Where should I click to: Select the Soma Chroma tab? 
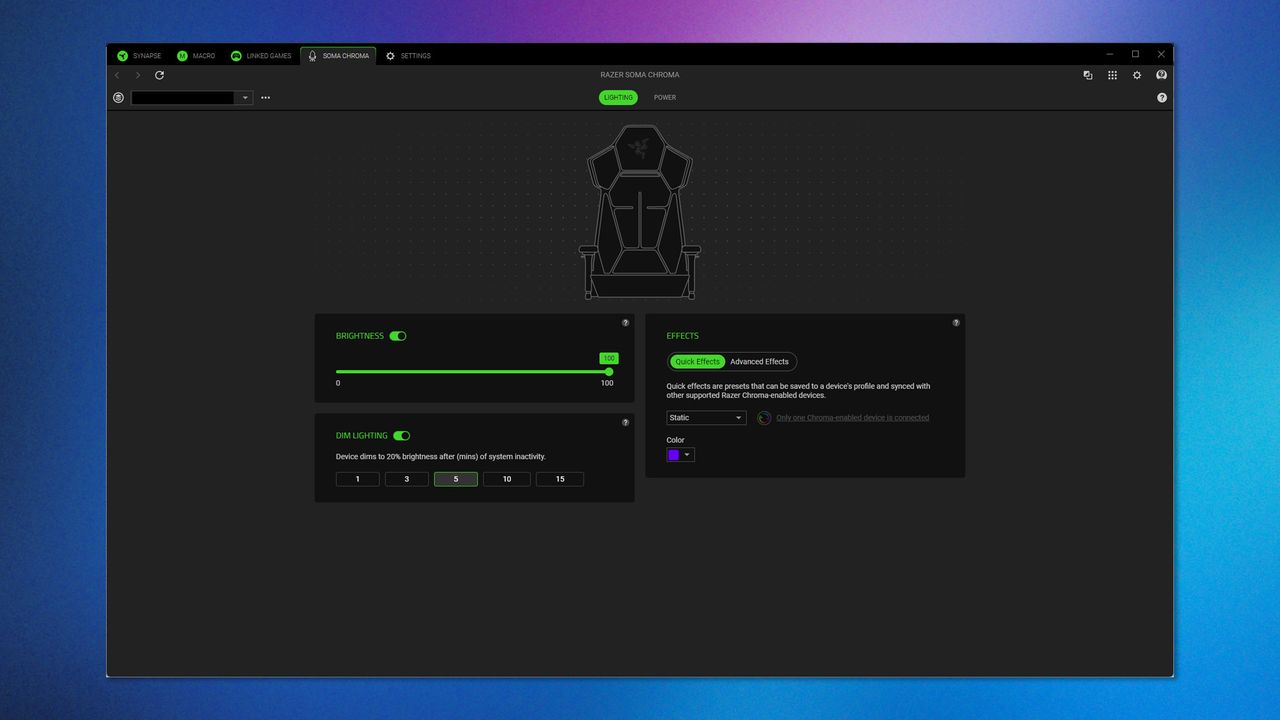[x=338, y=56]
